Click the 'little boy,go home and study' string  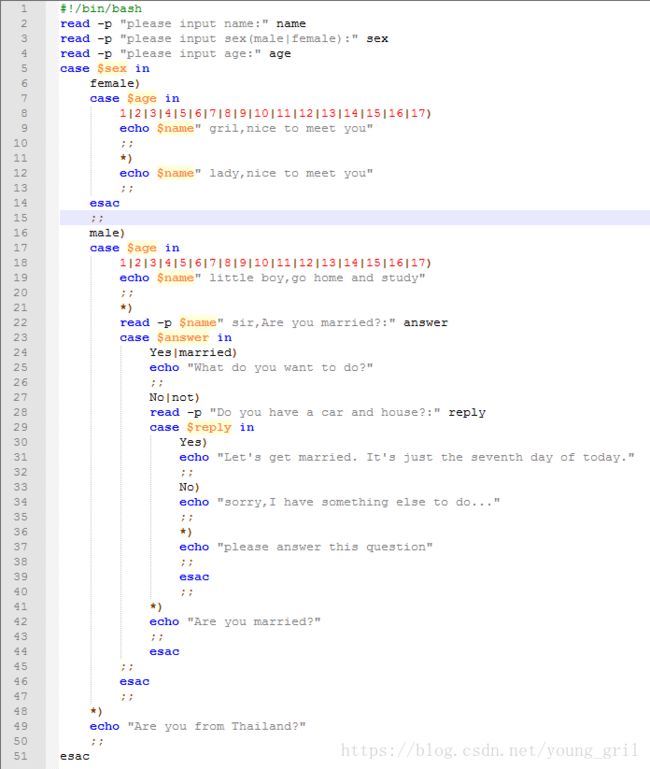point(310,278)
